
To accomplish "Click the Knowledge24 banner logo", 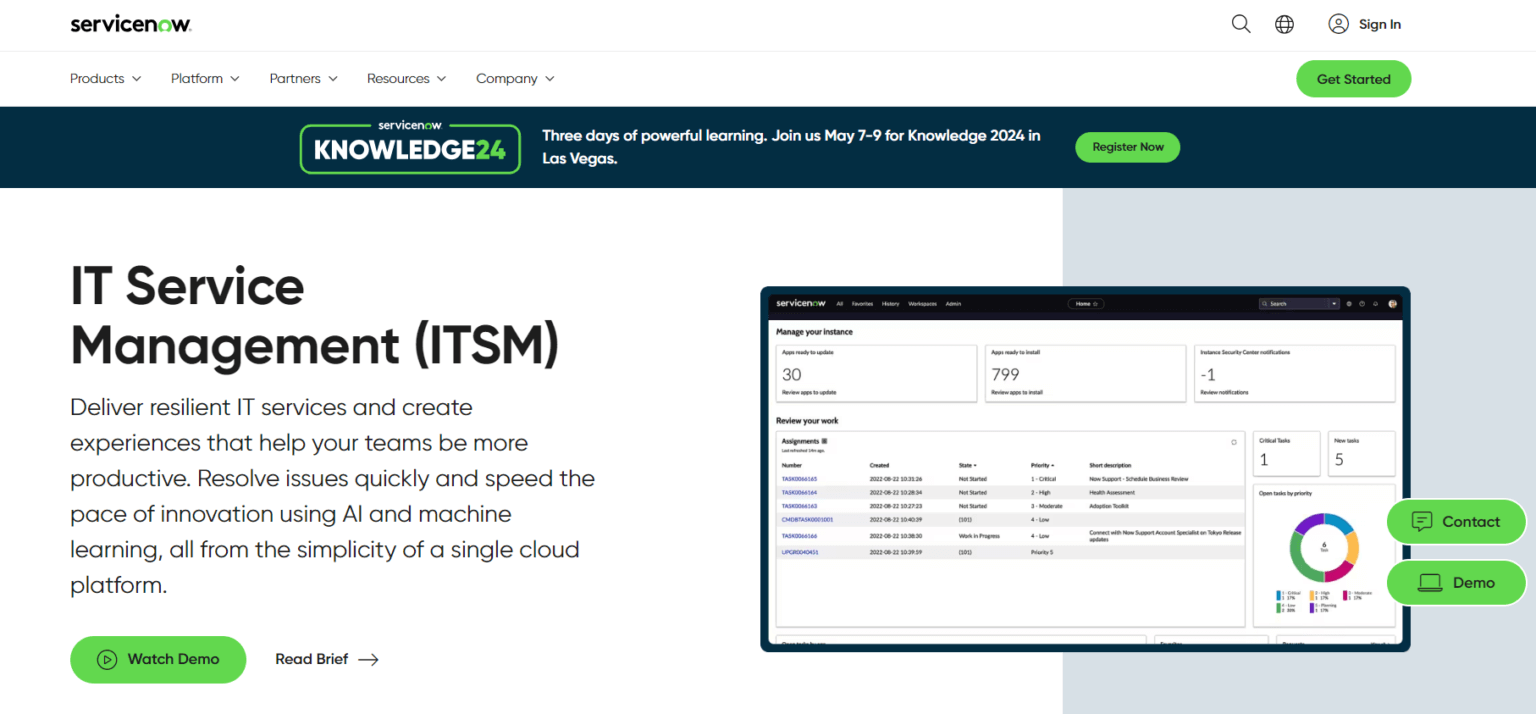I will 410,148.
